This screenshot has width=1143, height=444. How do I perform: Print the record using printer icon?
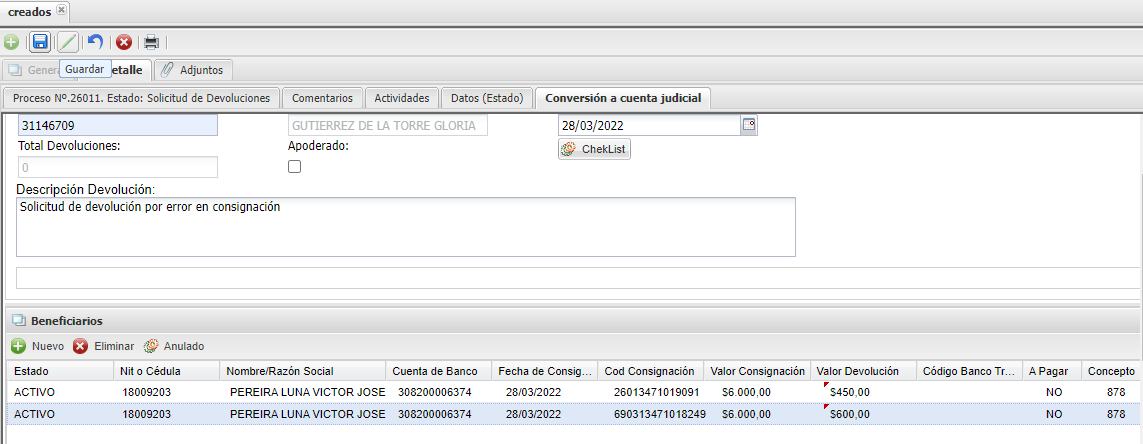click(151, 42)
